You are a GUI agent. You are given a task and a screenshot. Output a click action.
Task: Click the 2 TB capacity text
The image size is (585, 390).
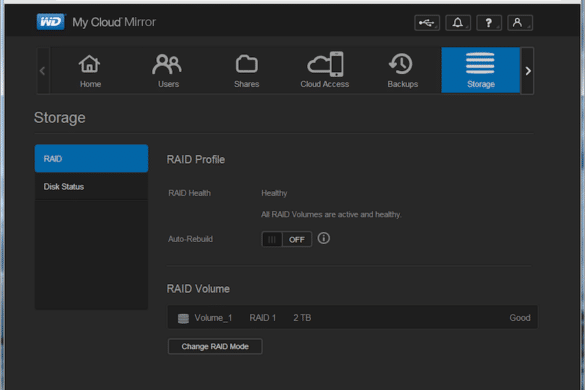tap(302, 318)
